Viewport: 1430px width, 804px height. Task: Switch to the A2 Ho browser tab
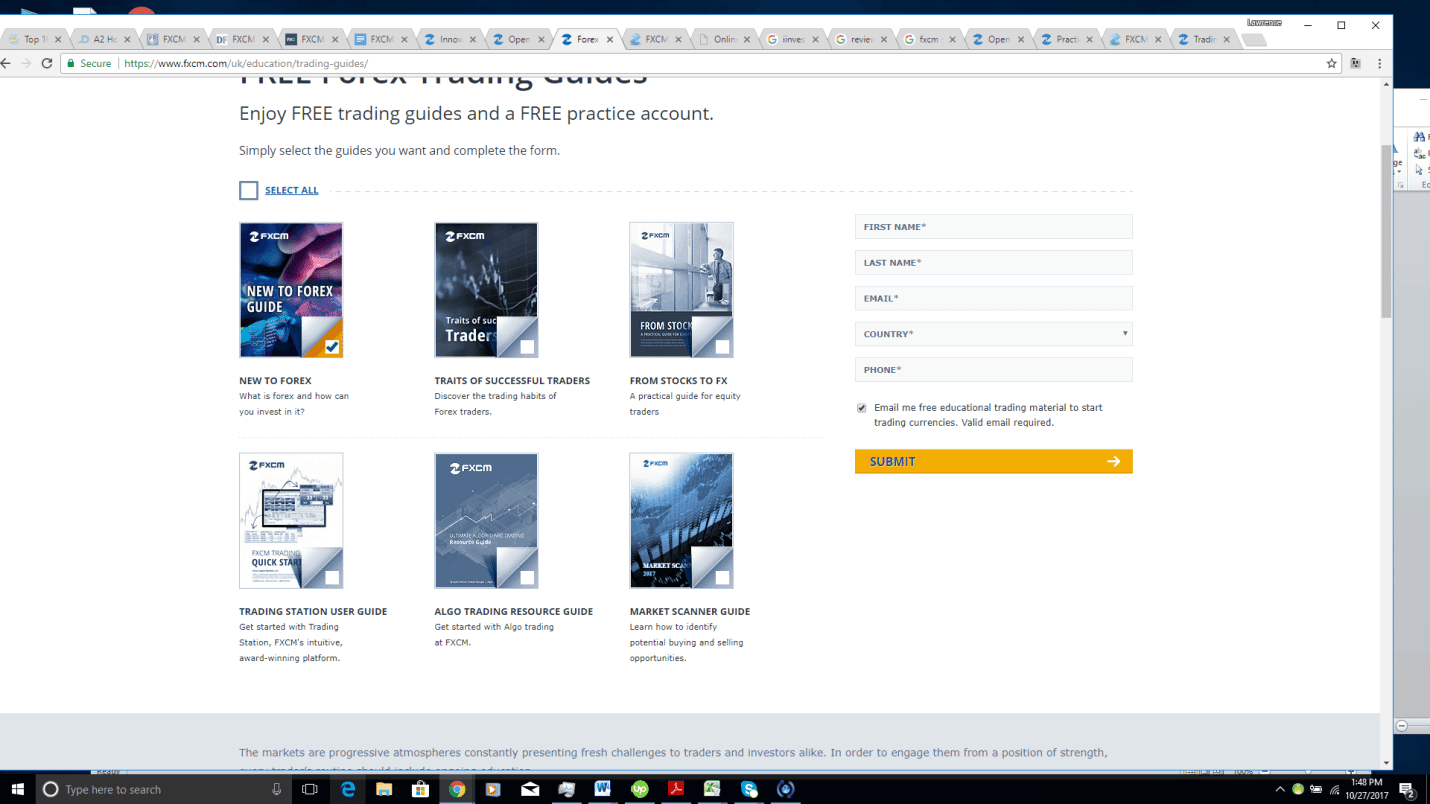pyautogui.click(x=103, y=40)
